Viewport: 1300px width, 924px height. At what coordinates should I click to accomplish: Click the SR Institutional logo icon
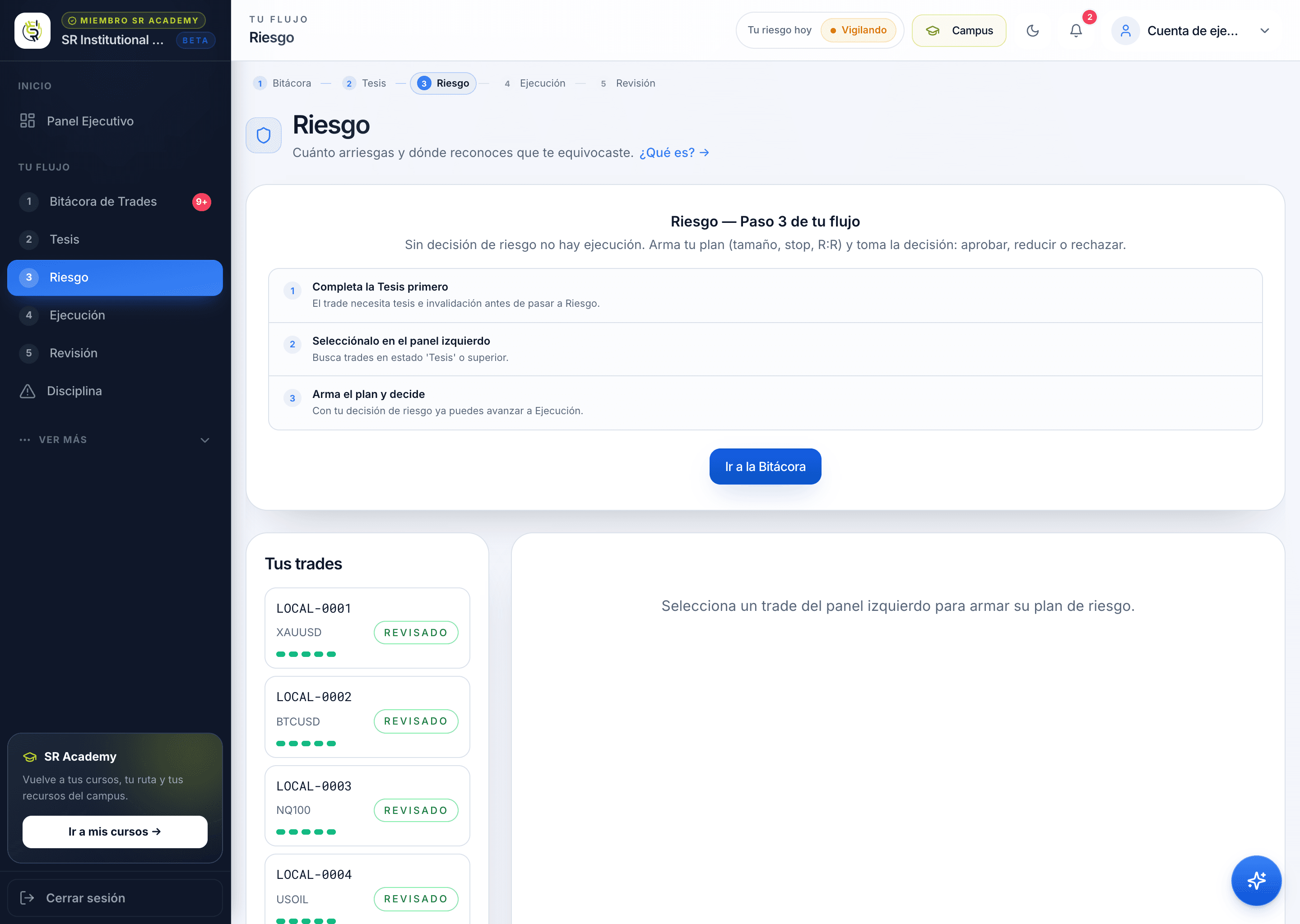[x=32, y=31]
